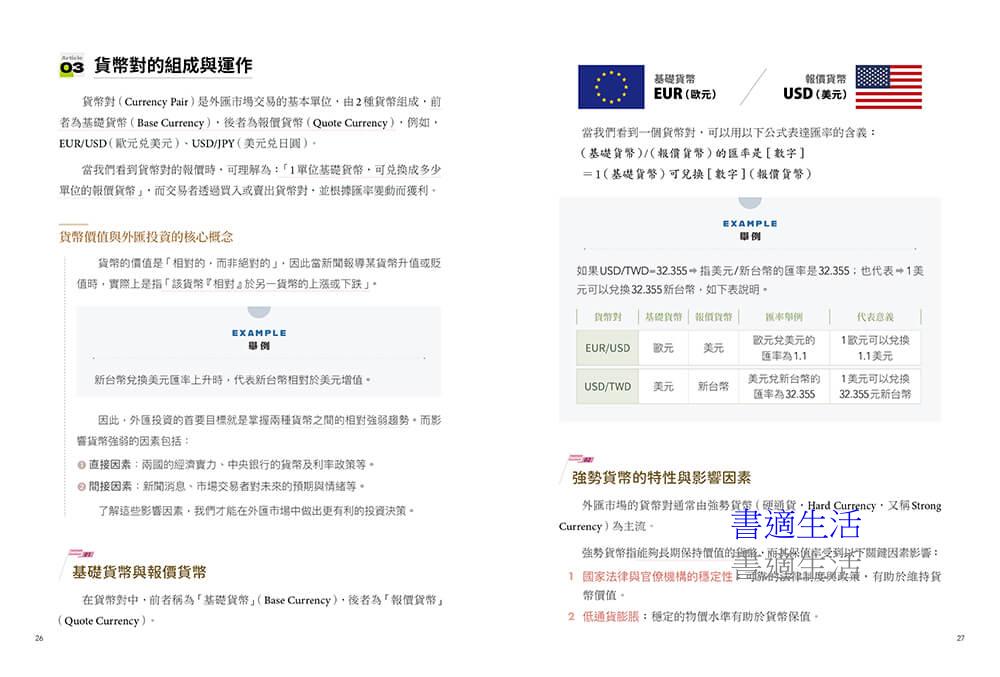Click the European Union flag image
Viewport: 1000px width, 677px height.
click(610, 87)
